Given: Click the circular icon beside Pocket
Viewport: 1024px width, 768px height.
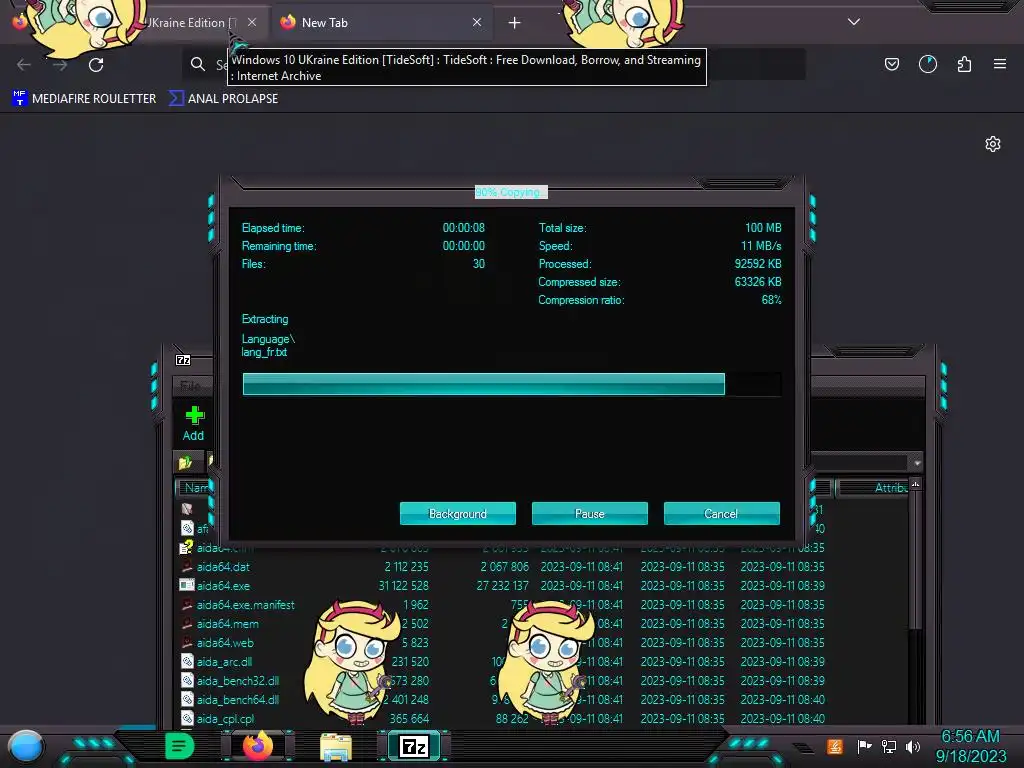Looking at the screenshot, I should click(x=927, y=64).
